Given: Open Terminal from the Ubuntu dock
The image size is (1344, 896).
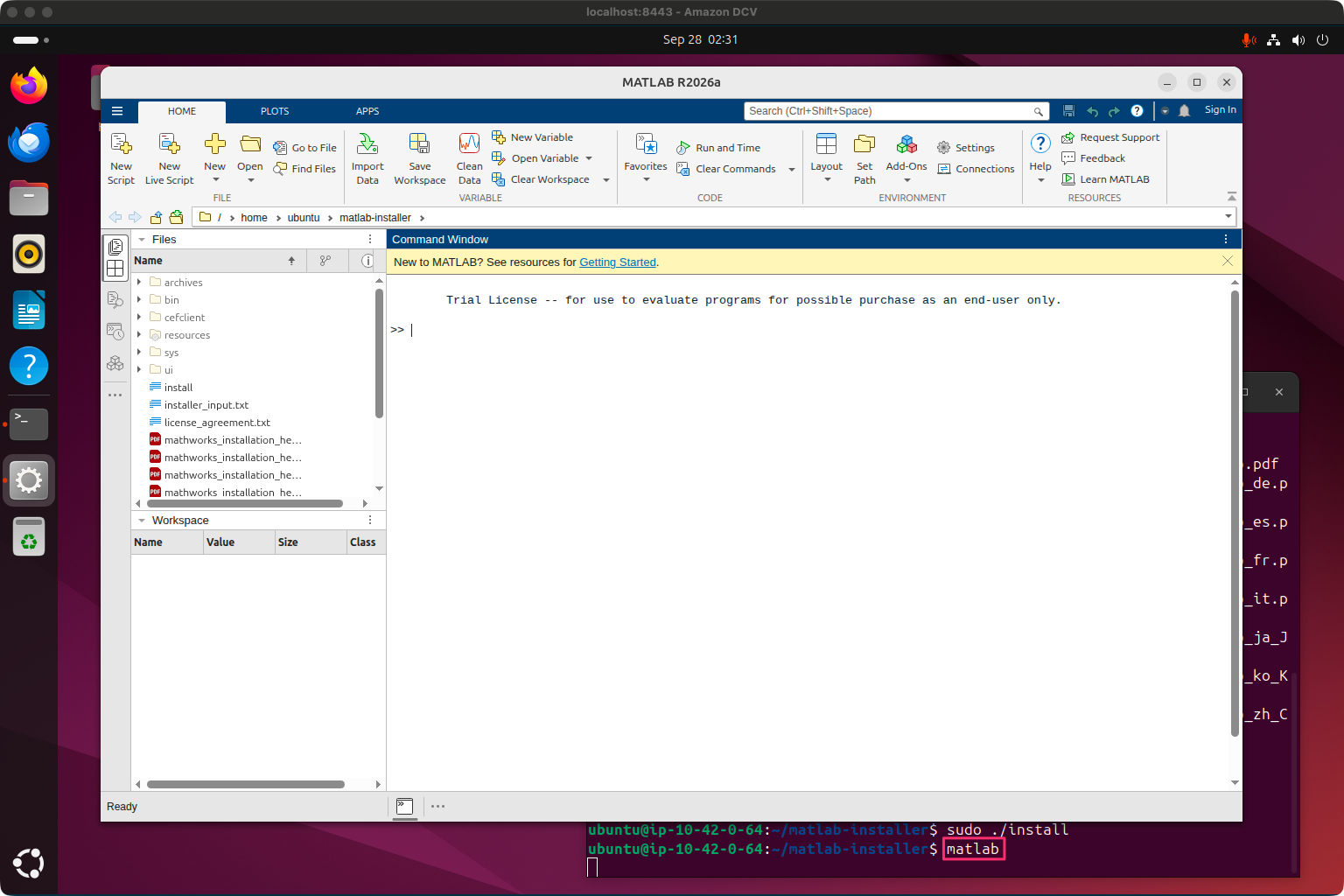Looking at the screenshot, I should [x=29, y=423].
